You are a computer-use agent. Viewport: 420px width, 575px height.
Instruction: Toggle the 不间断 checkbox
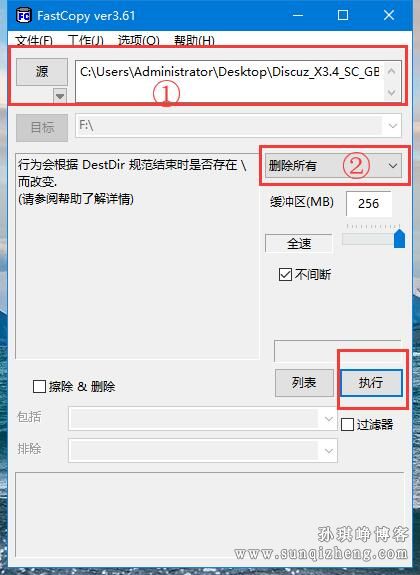click(285, 274)
